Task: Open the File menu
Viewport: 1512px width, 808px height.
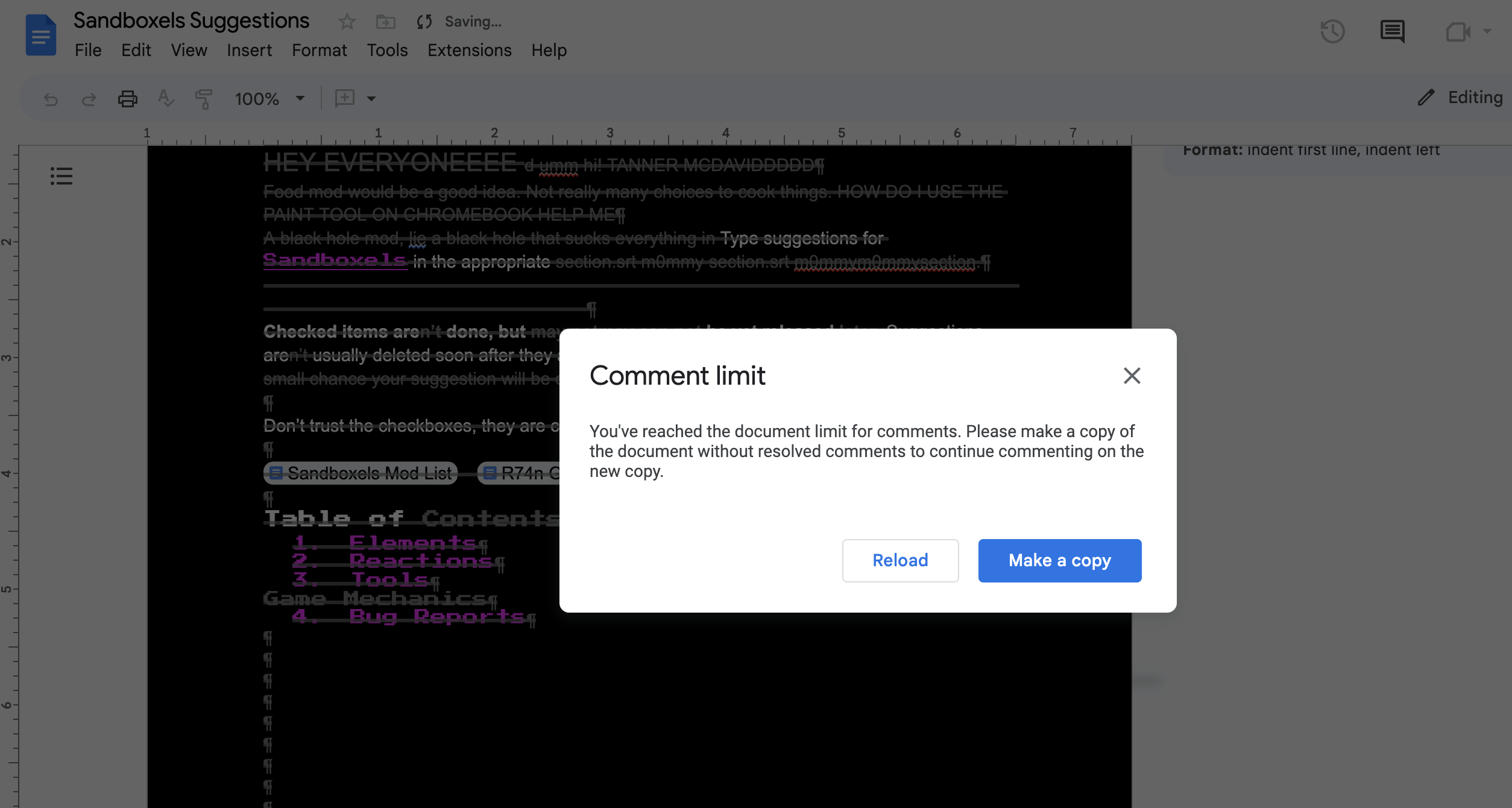Action: tap(88, 50)
